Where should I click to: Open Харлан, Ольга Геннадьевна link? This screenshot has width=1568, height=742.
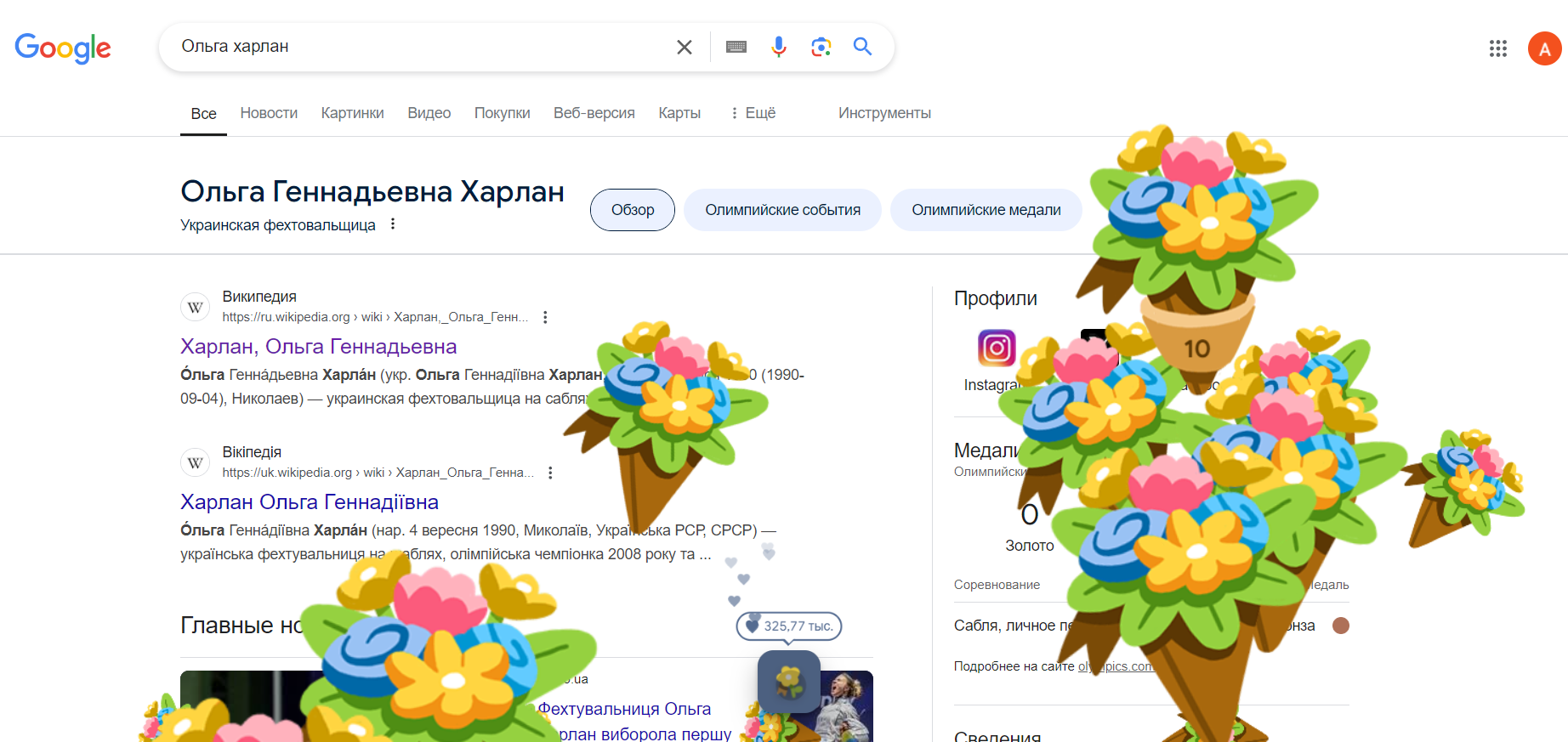[x=319, y=347]
